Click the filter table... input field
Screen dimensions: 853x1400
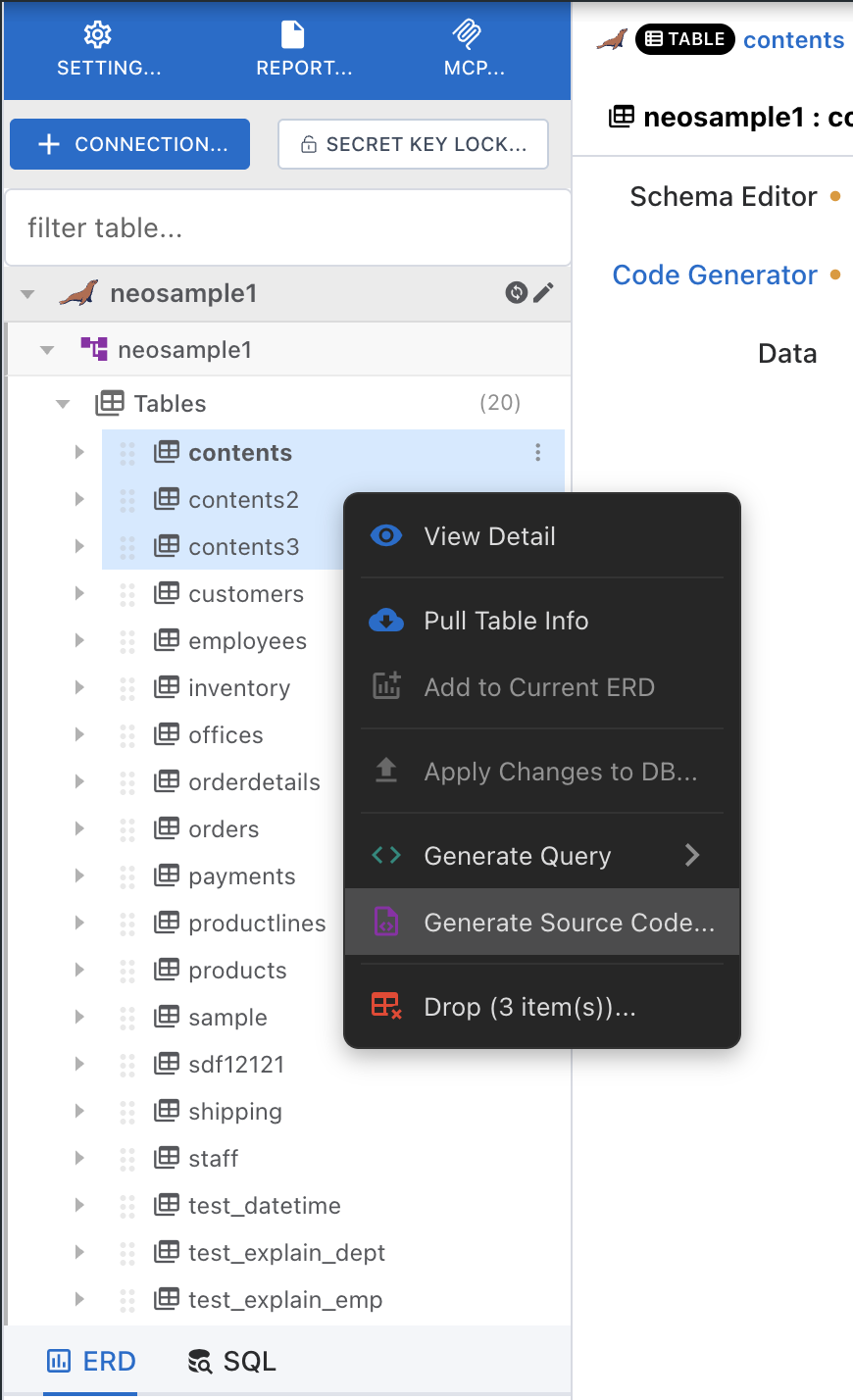pos(288,227)
